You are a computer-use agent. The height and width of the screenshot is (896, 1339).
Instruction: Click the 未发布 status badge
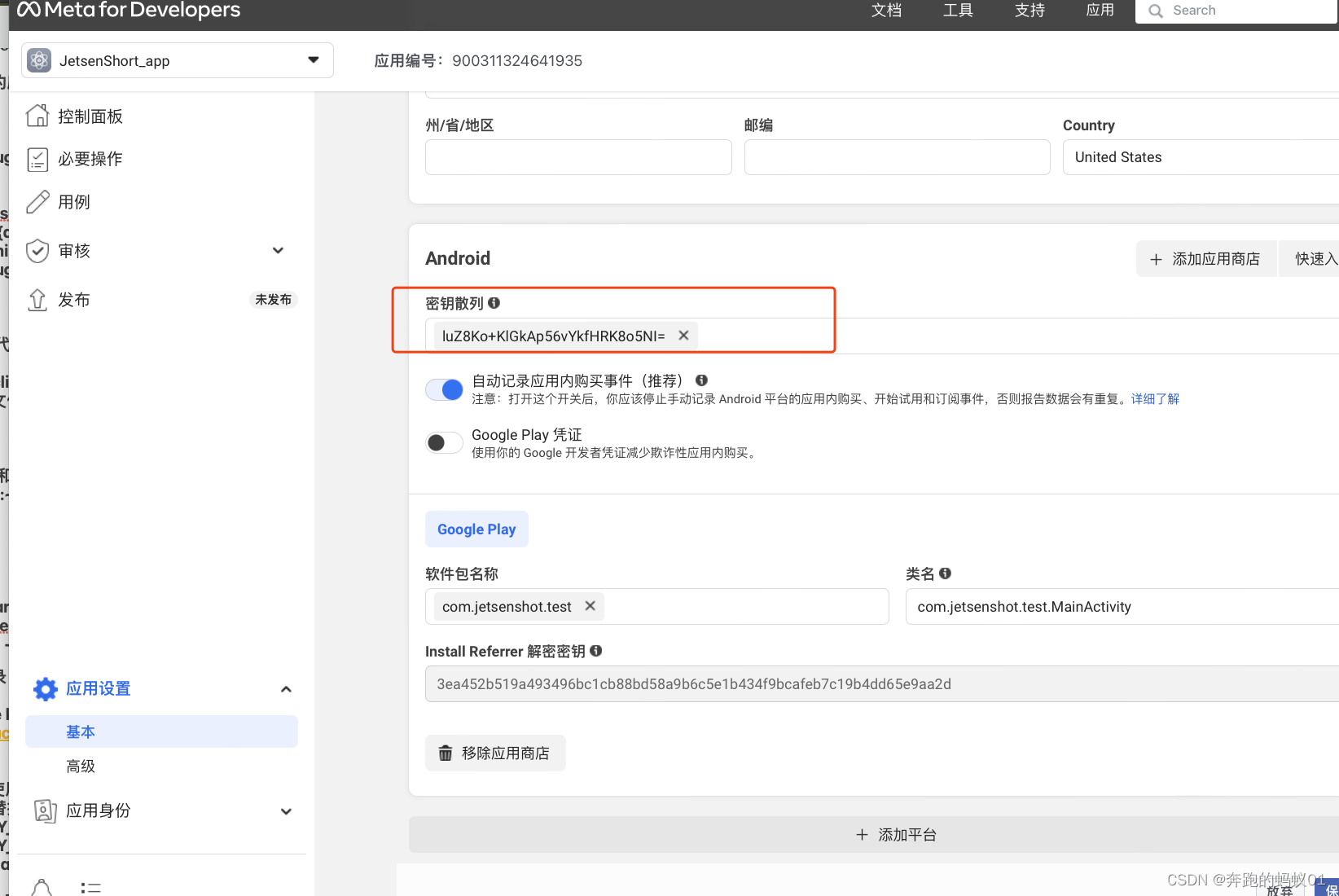pyautogui.click(x=273, y=300)
